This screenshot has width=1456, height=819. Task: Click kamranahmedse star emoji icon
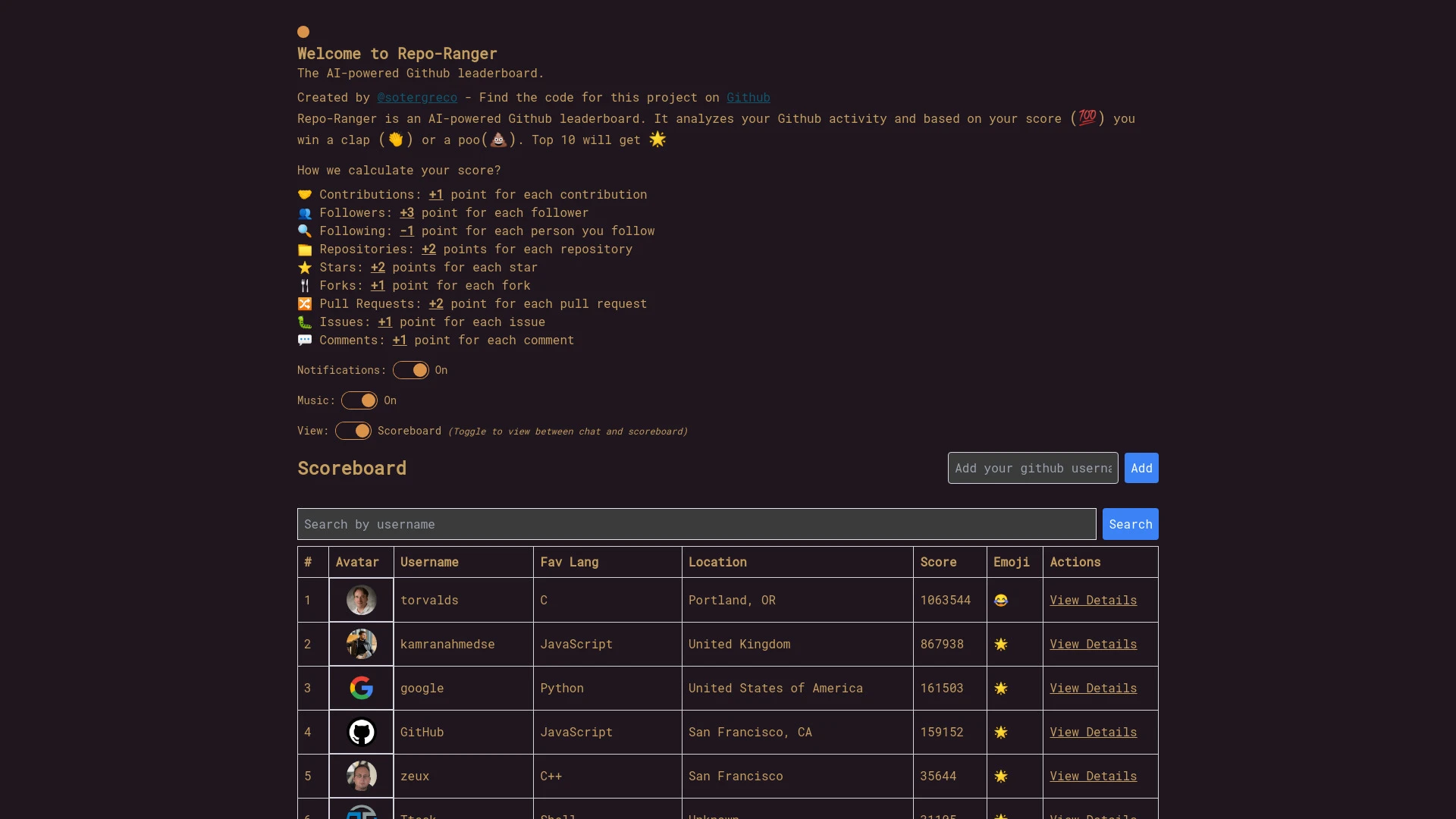tap(1001, 644)
